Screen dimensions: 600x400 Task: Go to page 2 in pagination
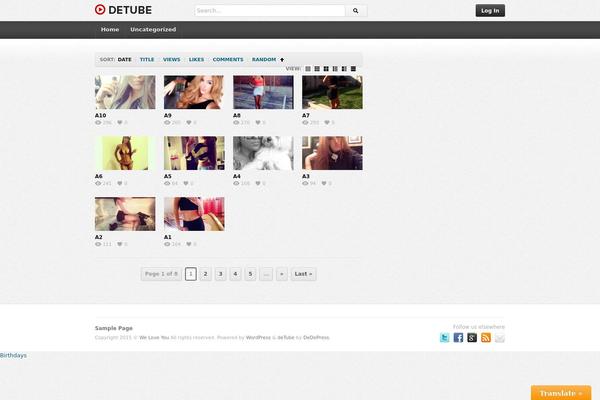click(205, 274)
